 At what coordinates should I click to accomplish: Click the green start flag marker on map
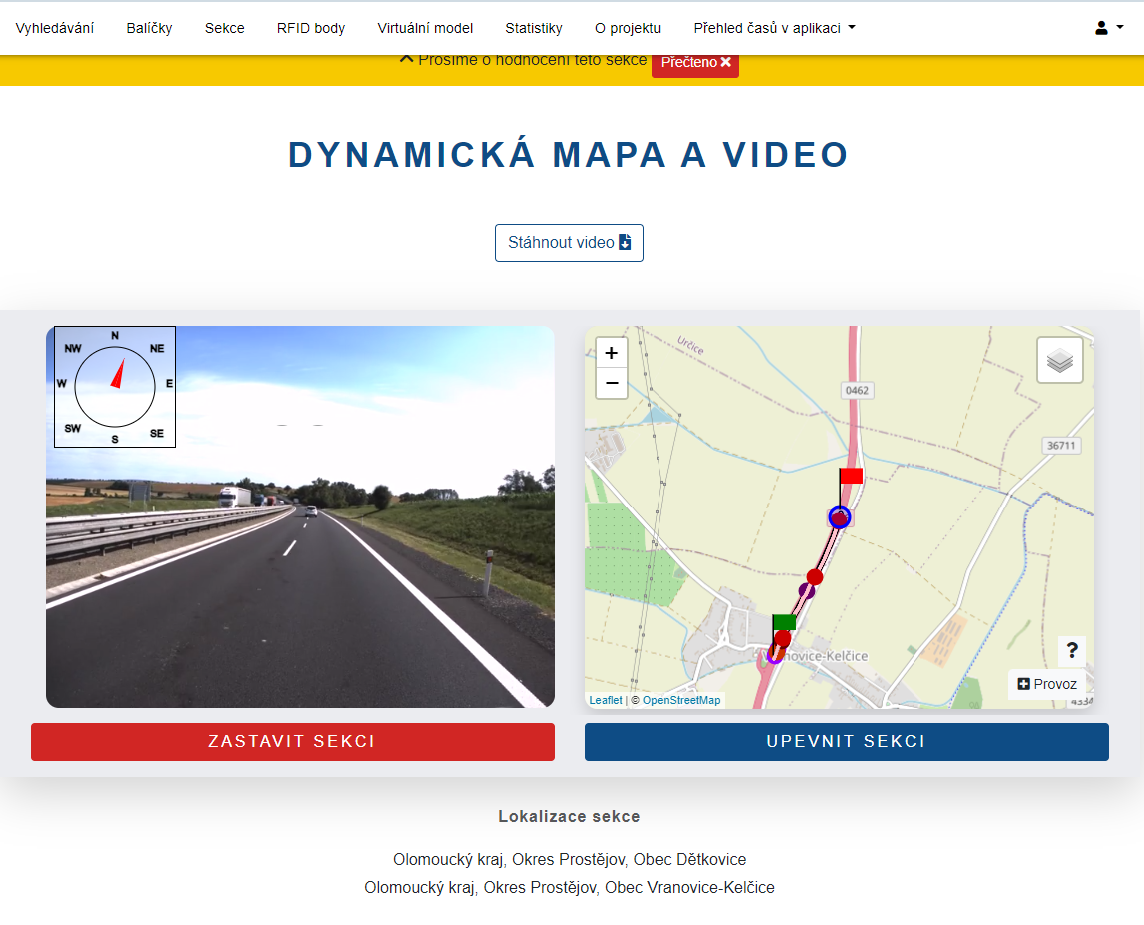(x=784, y=622)
